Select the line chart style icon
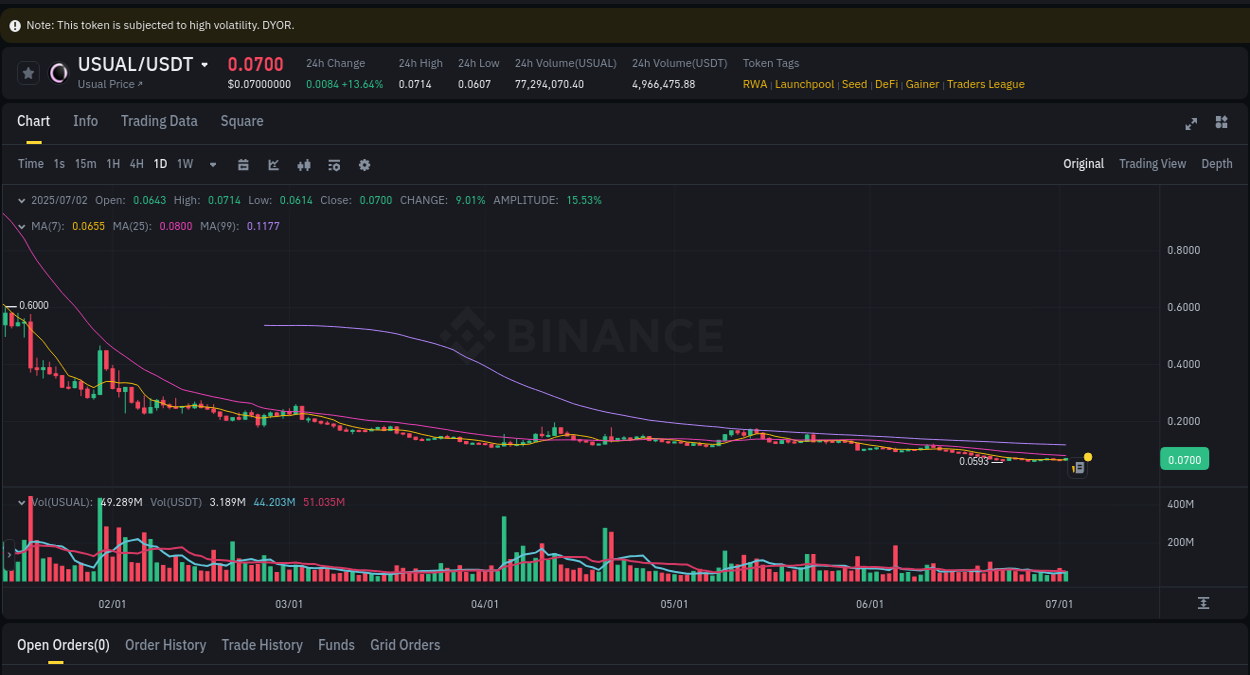1250x675 pixels. pos(273,164)
